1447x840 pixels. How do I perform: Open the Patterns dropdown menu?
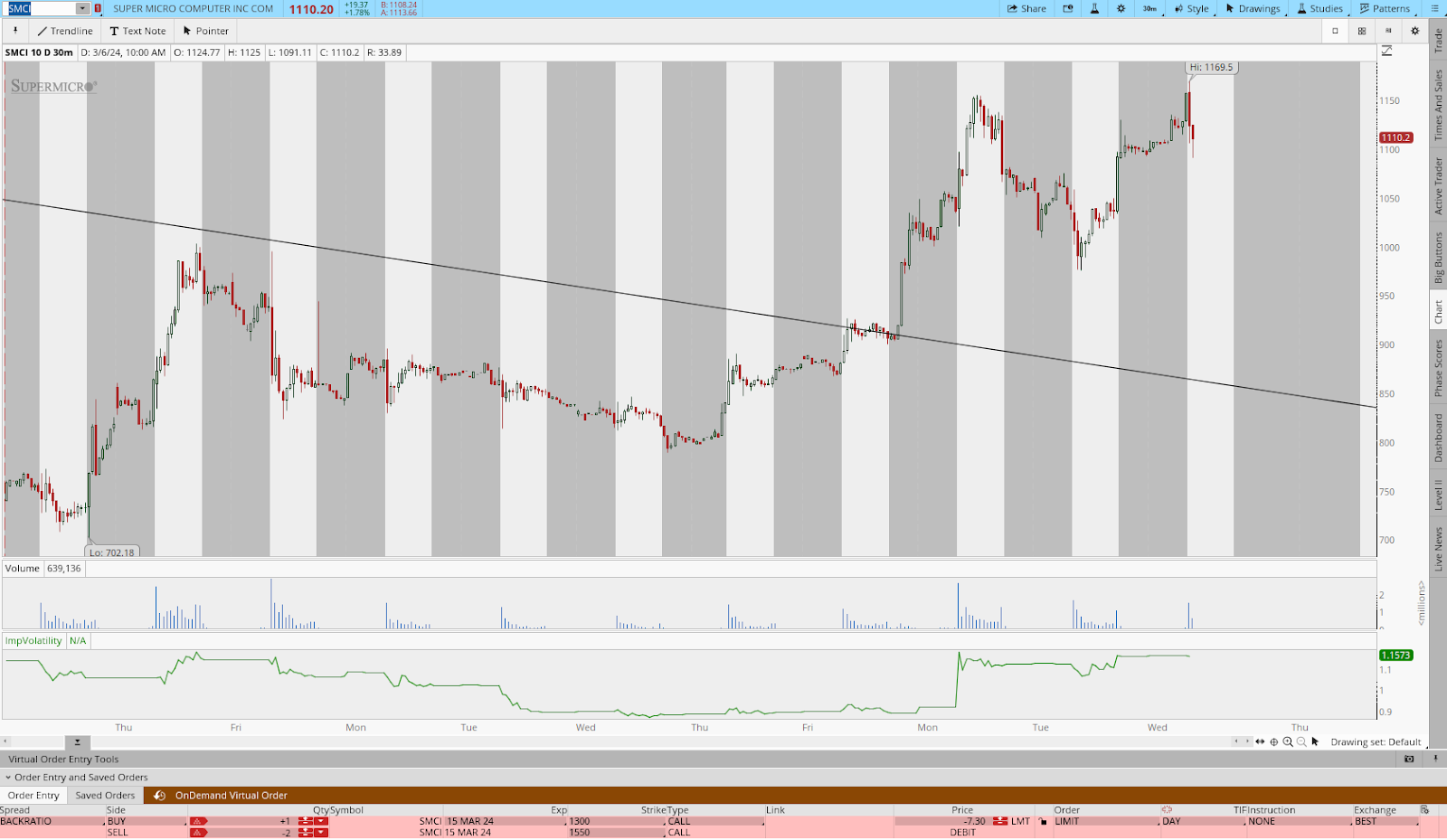1385,8
